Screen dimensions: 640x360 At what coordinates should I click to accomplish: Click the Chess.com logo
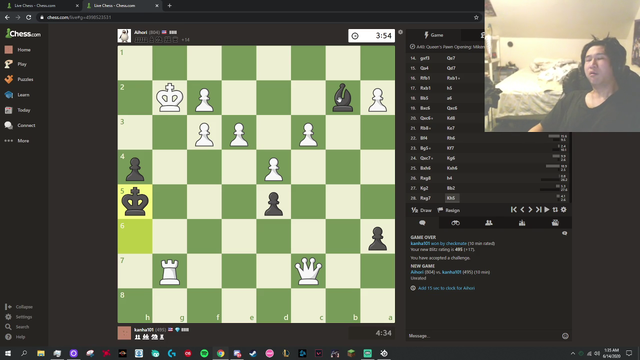pyautogui.click(x=23, y=34)
